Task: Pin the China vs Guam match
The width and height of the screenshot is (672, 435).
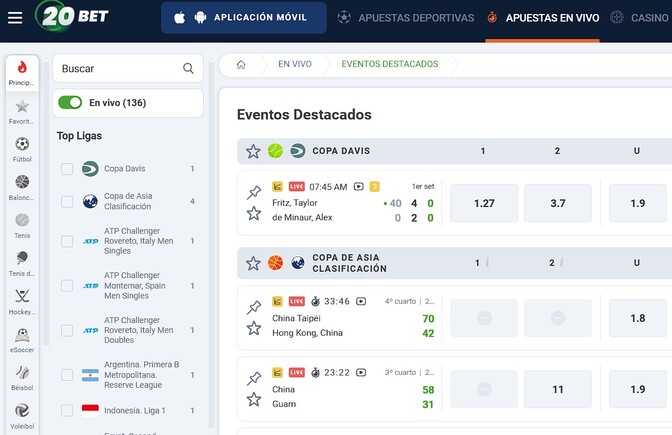Action: point(254,378)
